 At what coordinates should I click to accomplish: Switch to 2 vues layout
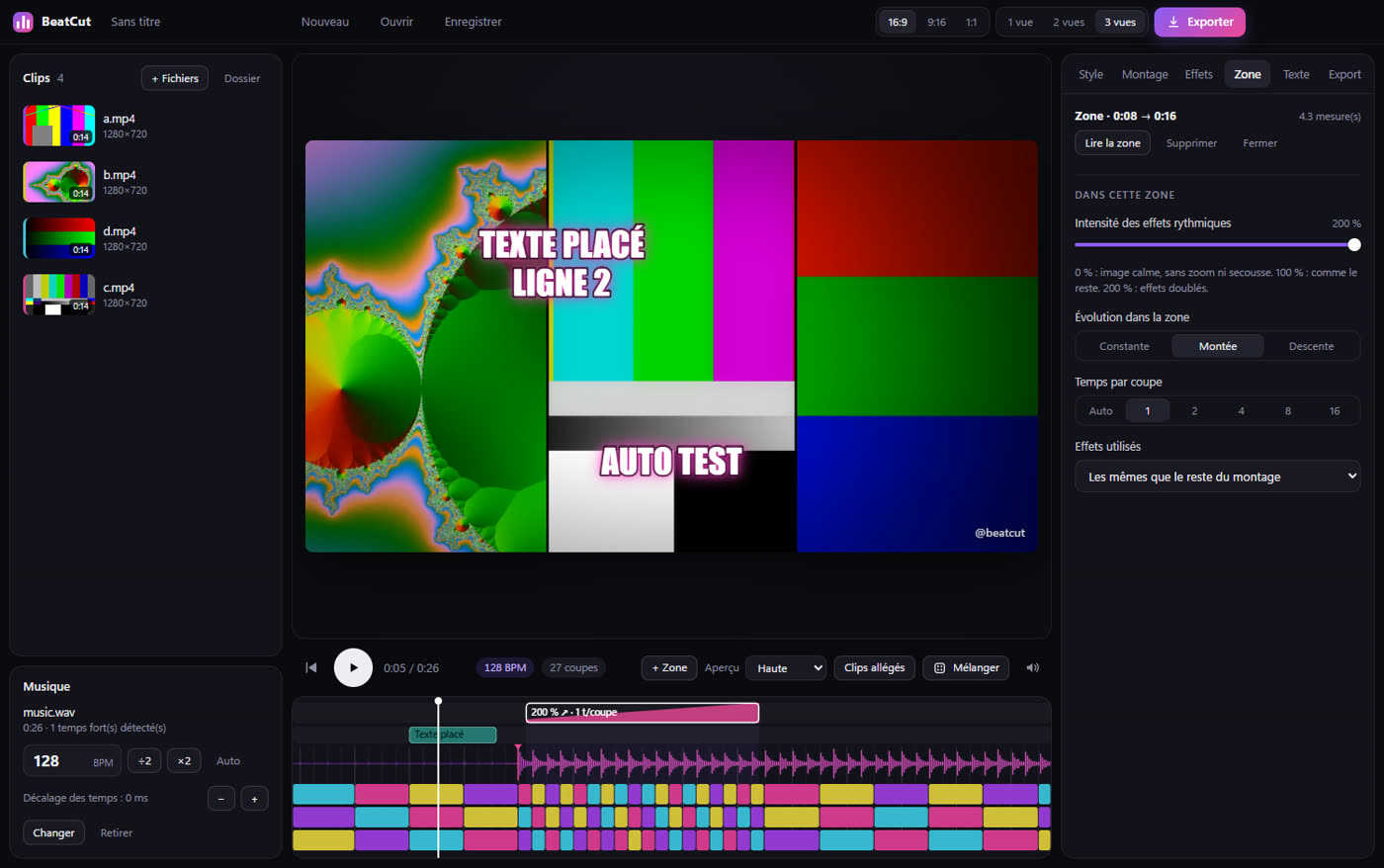[1069, 22]
